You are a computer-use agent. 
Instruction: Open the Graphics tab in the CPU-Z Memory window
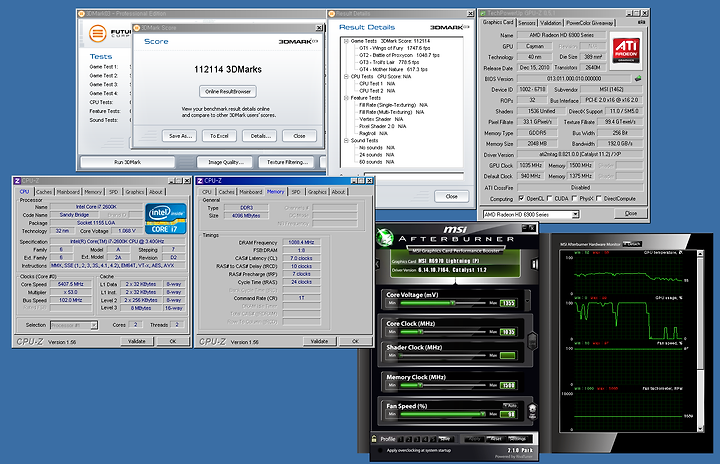pyautogui.click(x=317, y=192)
